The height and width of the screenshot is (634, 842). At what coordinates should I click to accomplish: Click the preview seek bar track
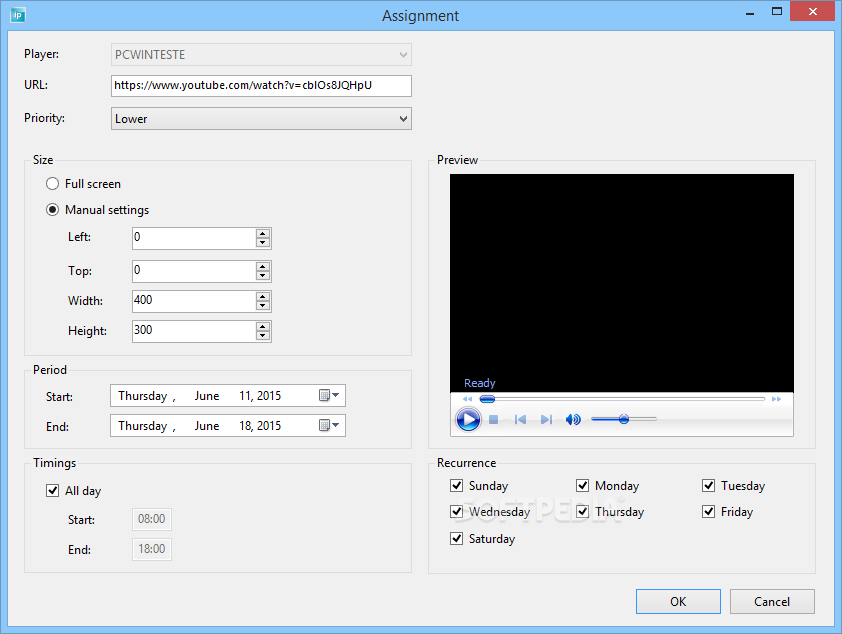click(623, 399)
